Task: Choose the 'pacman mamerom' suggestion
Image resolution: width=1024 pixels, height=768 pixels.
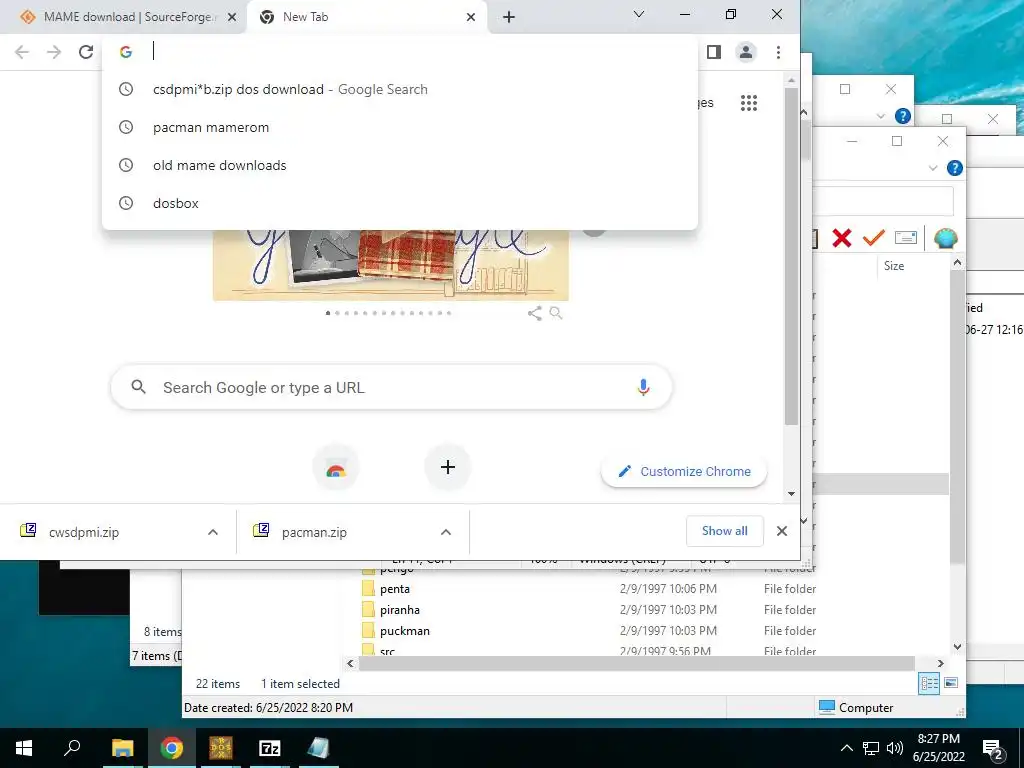Action: pos(400,127)
